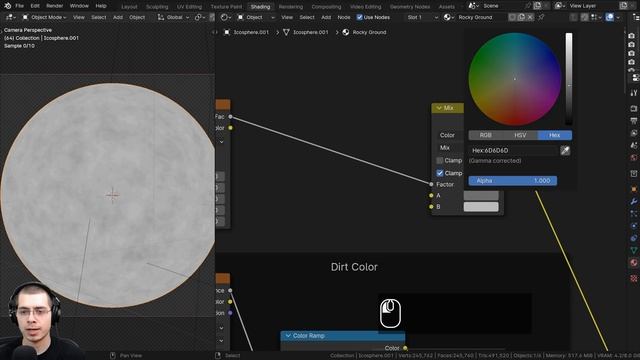Open the Output properties tab icon
This screenshot has width=640, height=360.
[x=634, y=120]
